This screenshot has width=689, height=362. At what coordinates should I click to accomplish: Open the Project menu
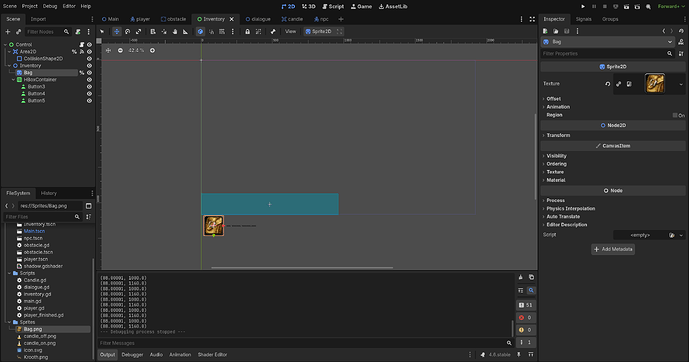[x=29, y=6]
